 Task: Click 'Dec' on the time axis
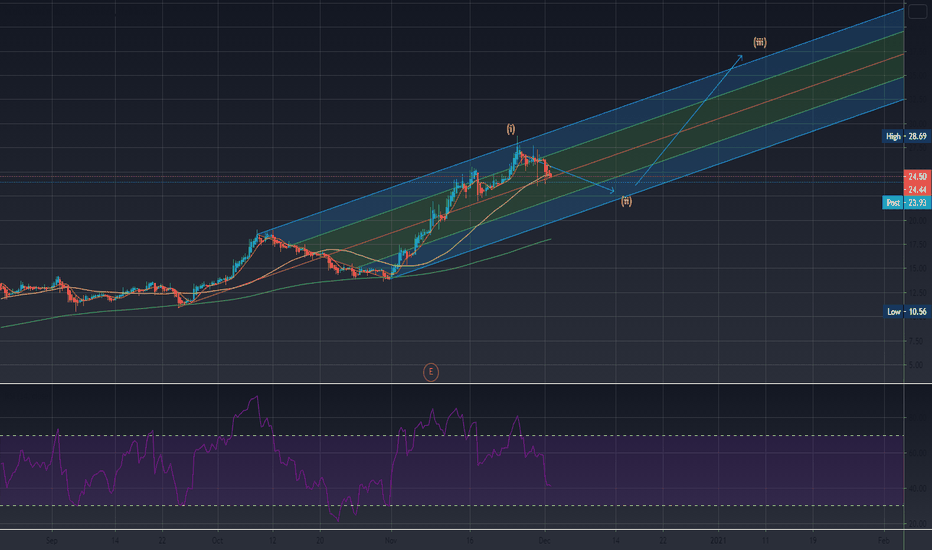(544, 540)
